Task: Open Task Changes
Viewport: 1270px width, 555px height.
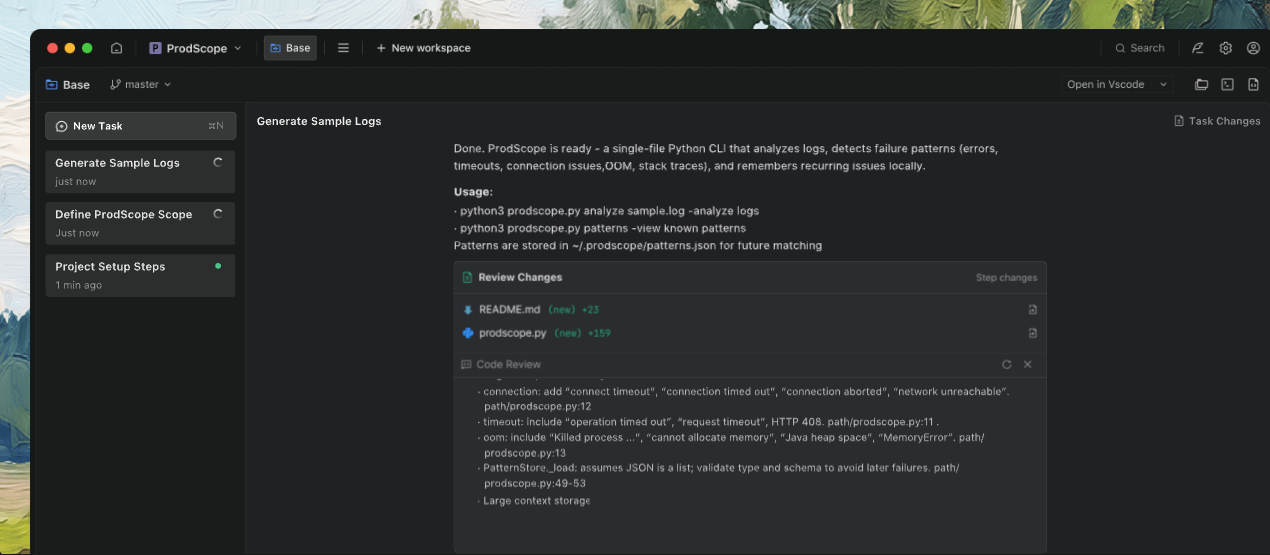Action: pos(1217,121)
